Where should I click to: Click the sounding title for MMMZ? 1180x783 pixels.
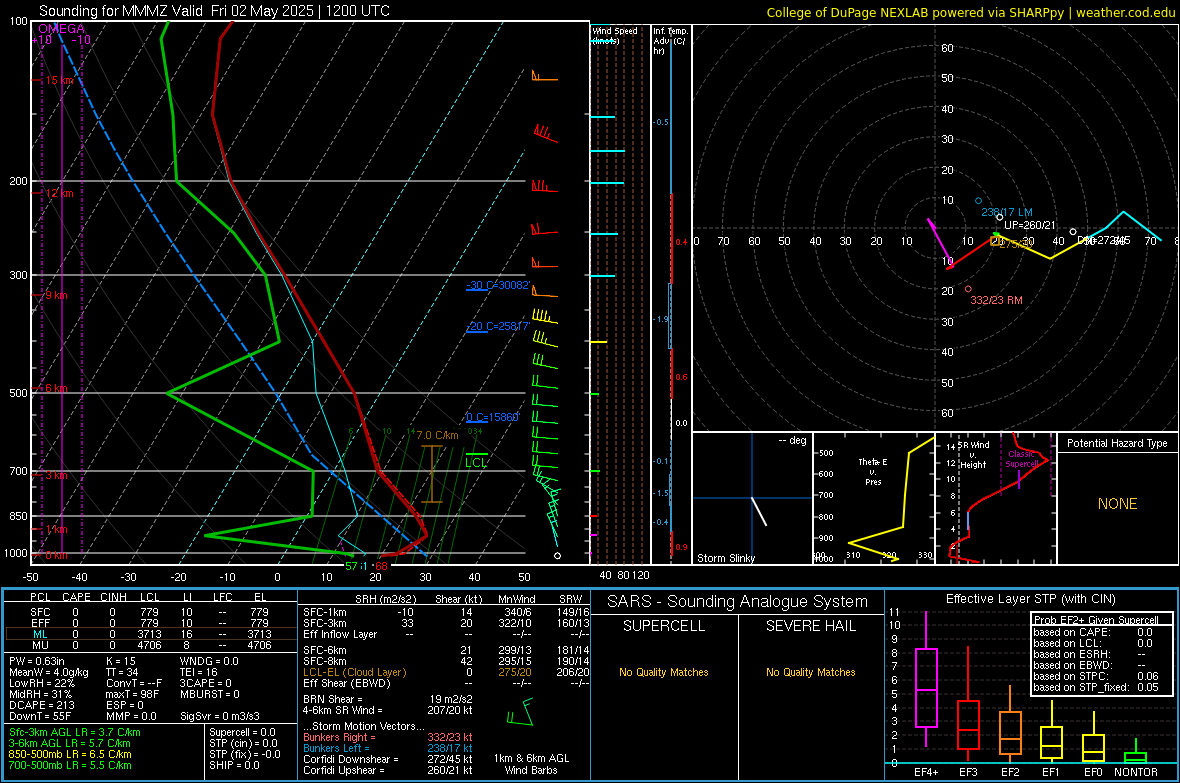click(x=214, y=11)
